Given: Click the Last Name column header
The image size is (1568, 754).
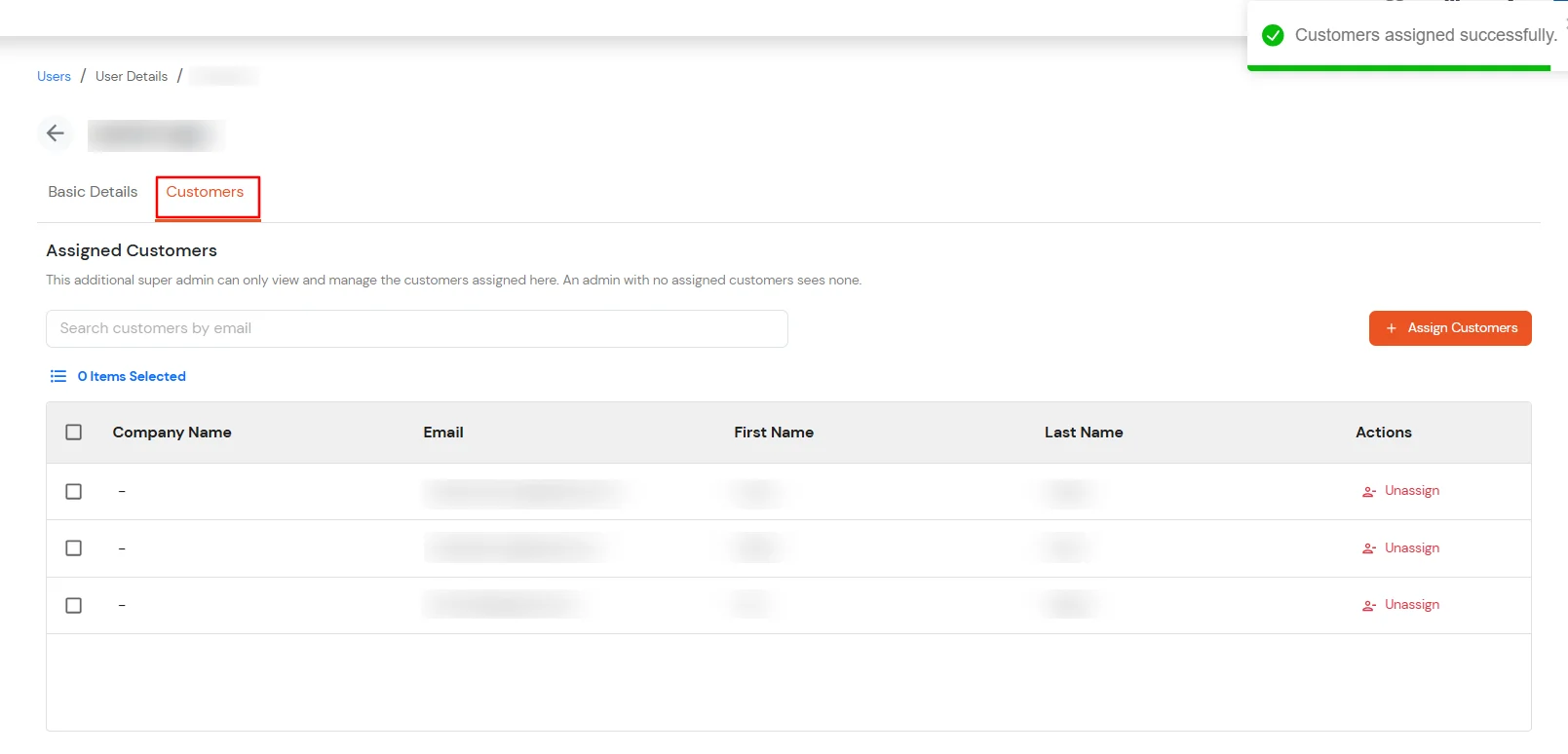Looking at the screenshot, I should 1084,433.
